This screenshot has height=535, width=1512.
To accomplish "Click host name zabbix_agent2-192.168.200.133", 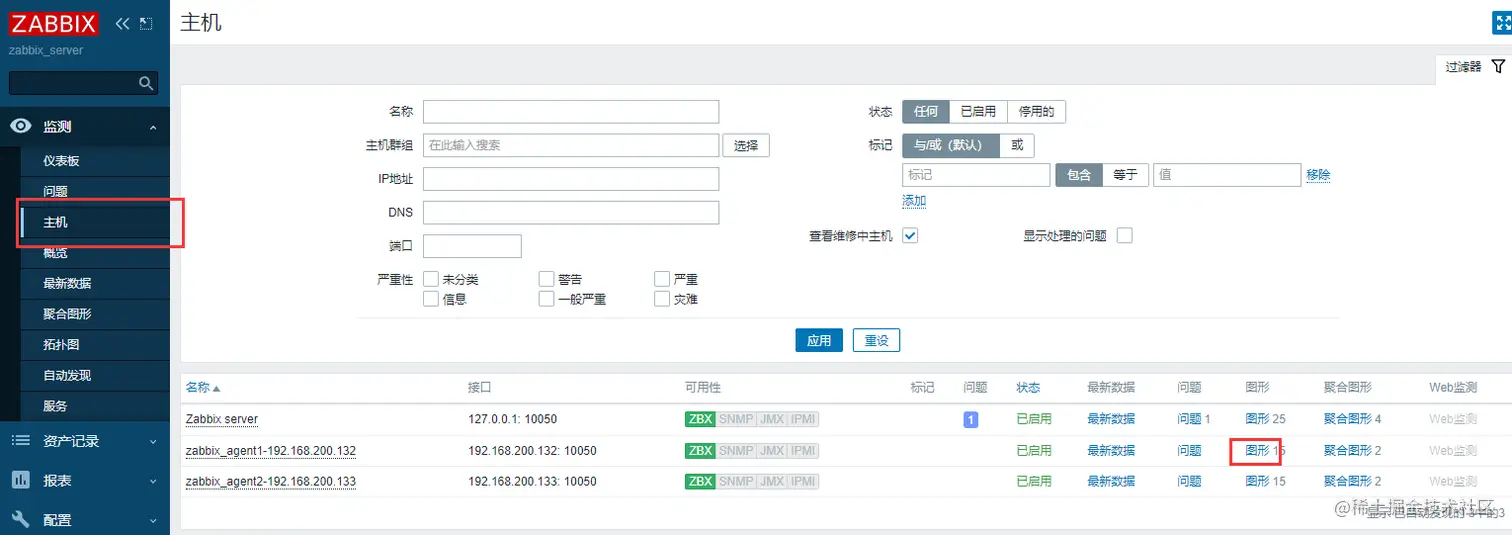I will (271, 481).
